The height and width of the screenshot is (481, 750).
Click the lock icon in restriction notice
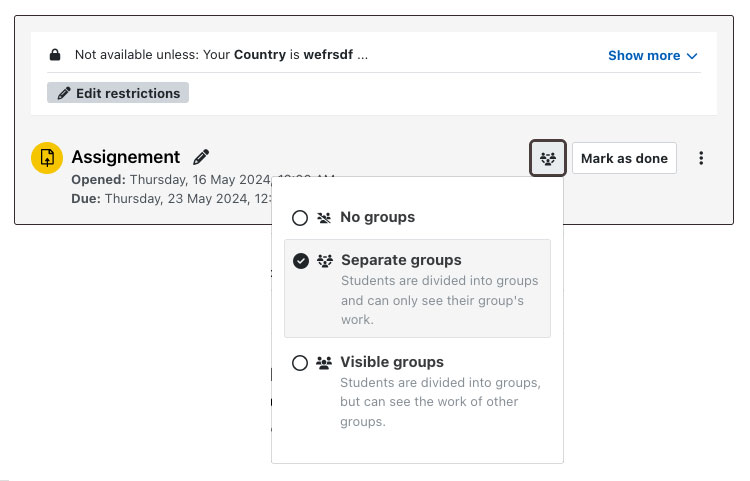click(x=55, y=55)
